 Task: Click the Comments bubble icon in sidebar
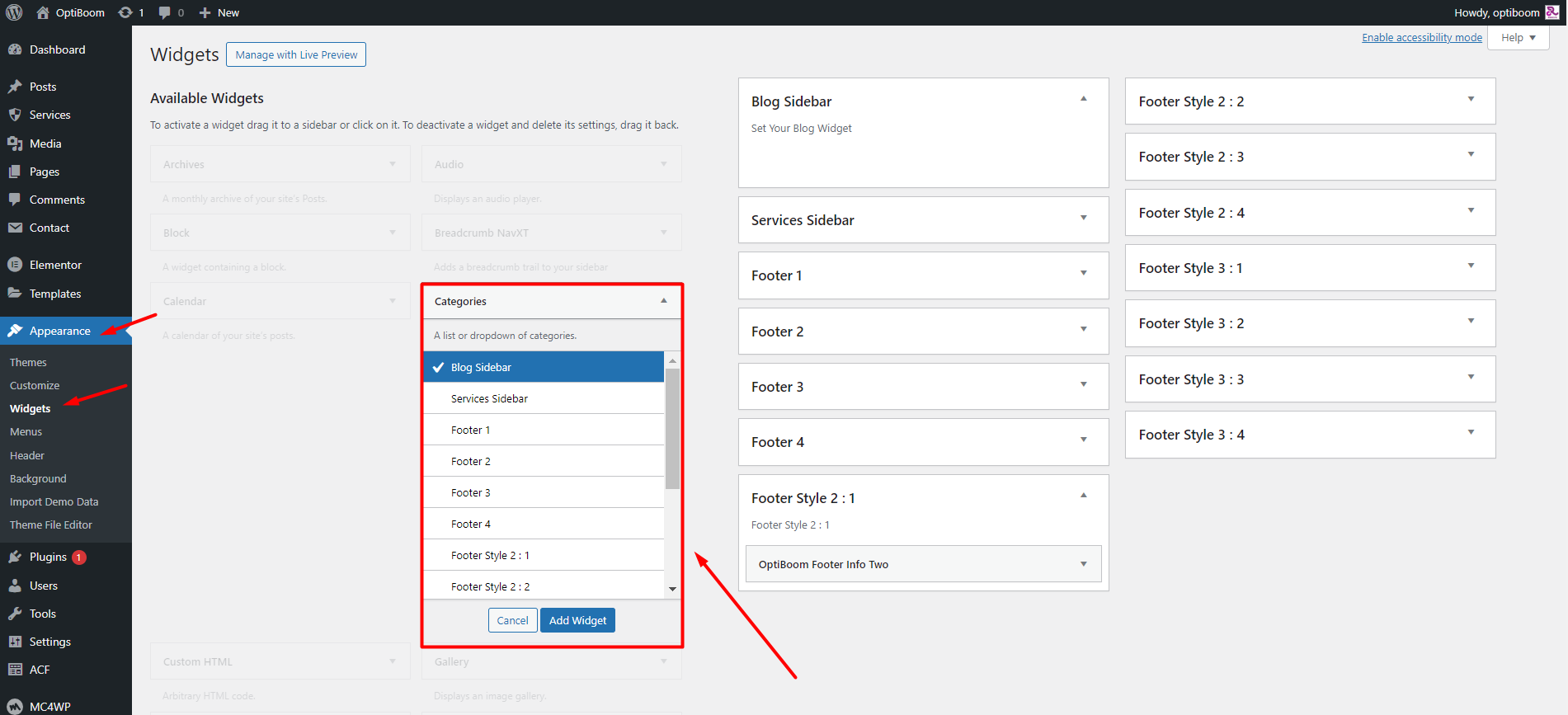(15, 200)
